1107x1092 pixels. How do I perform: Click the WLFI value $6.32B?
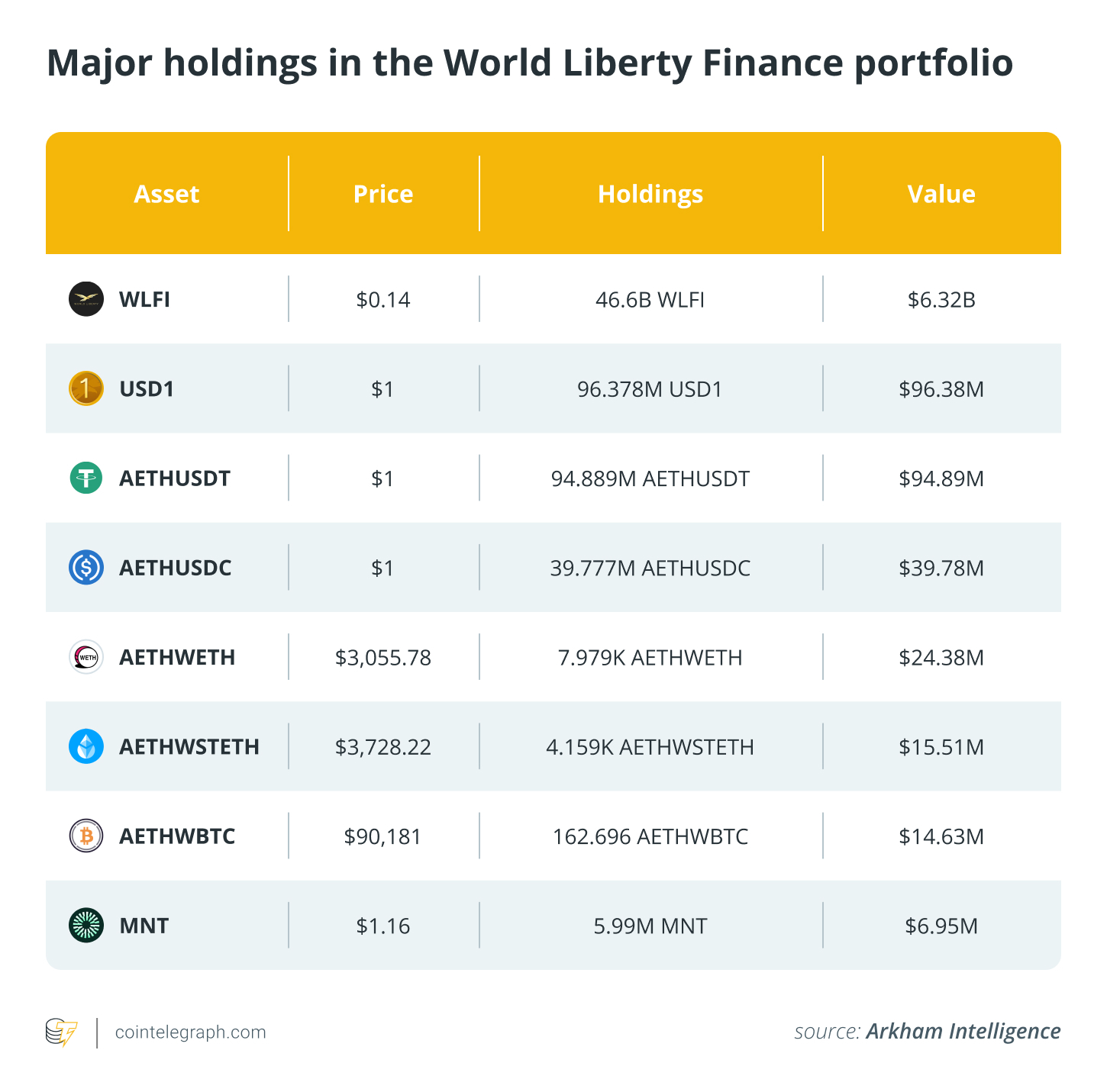point(941,300)
